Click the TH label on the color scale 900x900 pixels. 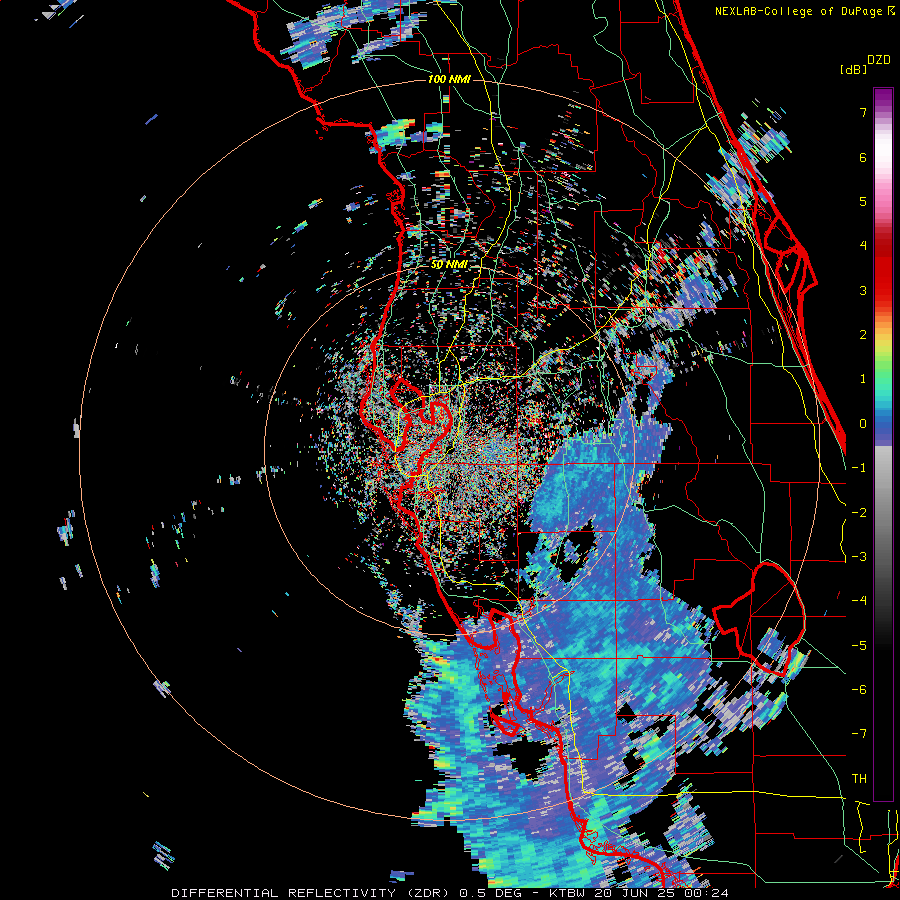859,778
